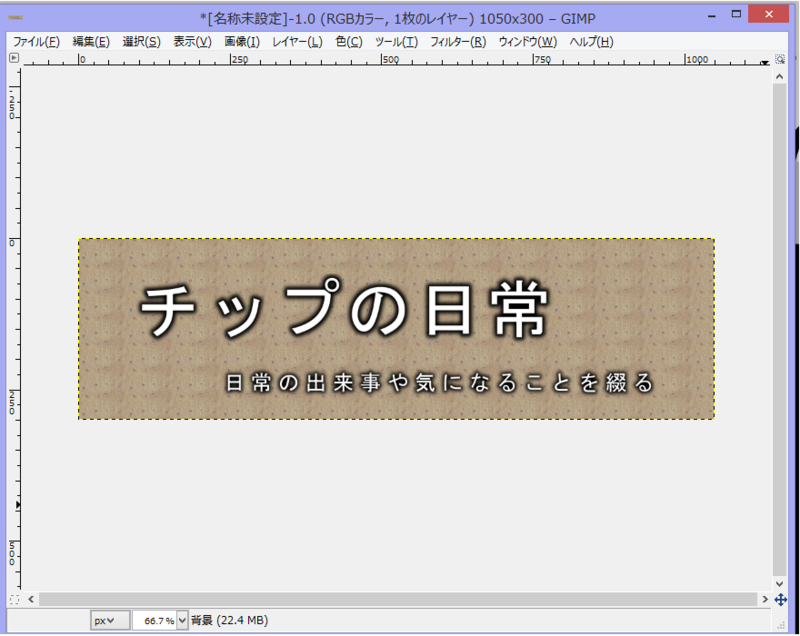This screenshot has width=800, height=636.
Task: Open the 表示 menu
Action: tap(192, 41)
